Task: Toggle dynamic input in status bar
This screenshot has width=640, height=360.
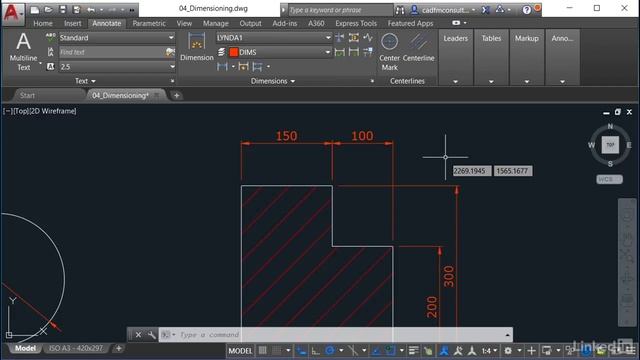Action: click(301, 351)
